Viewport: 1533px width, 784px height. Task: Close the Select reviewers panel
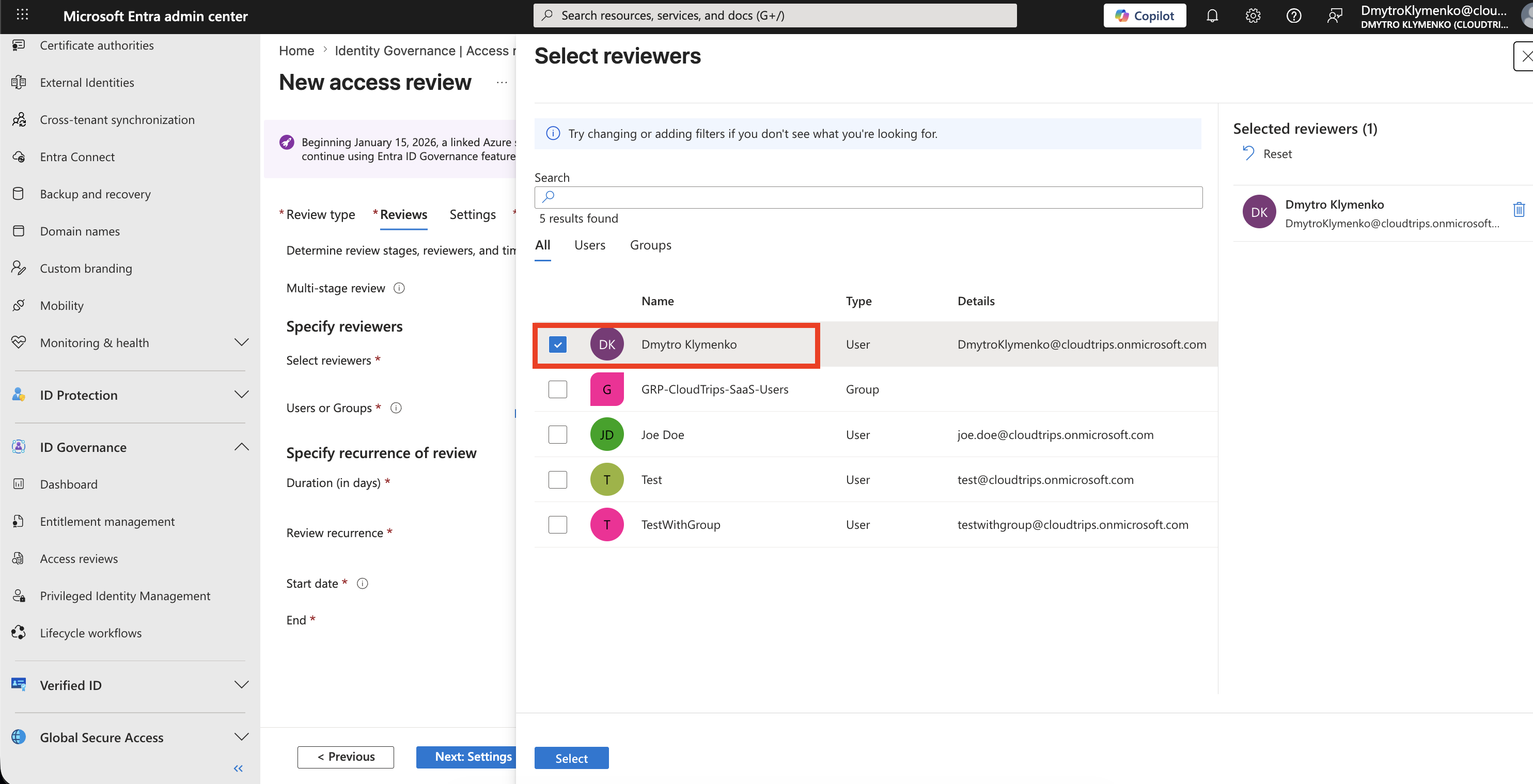(1525, 56)
